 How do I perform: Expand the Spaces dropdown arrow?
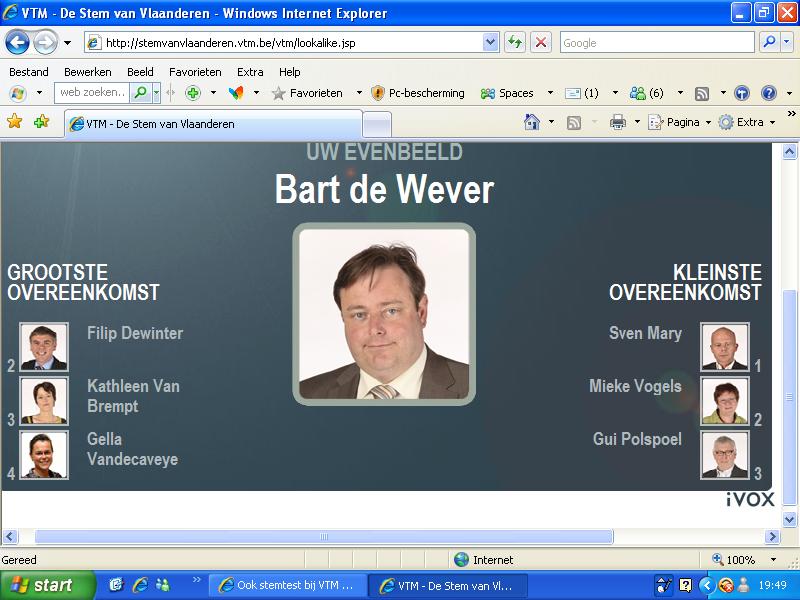550,93
